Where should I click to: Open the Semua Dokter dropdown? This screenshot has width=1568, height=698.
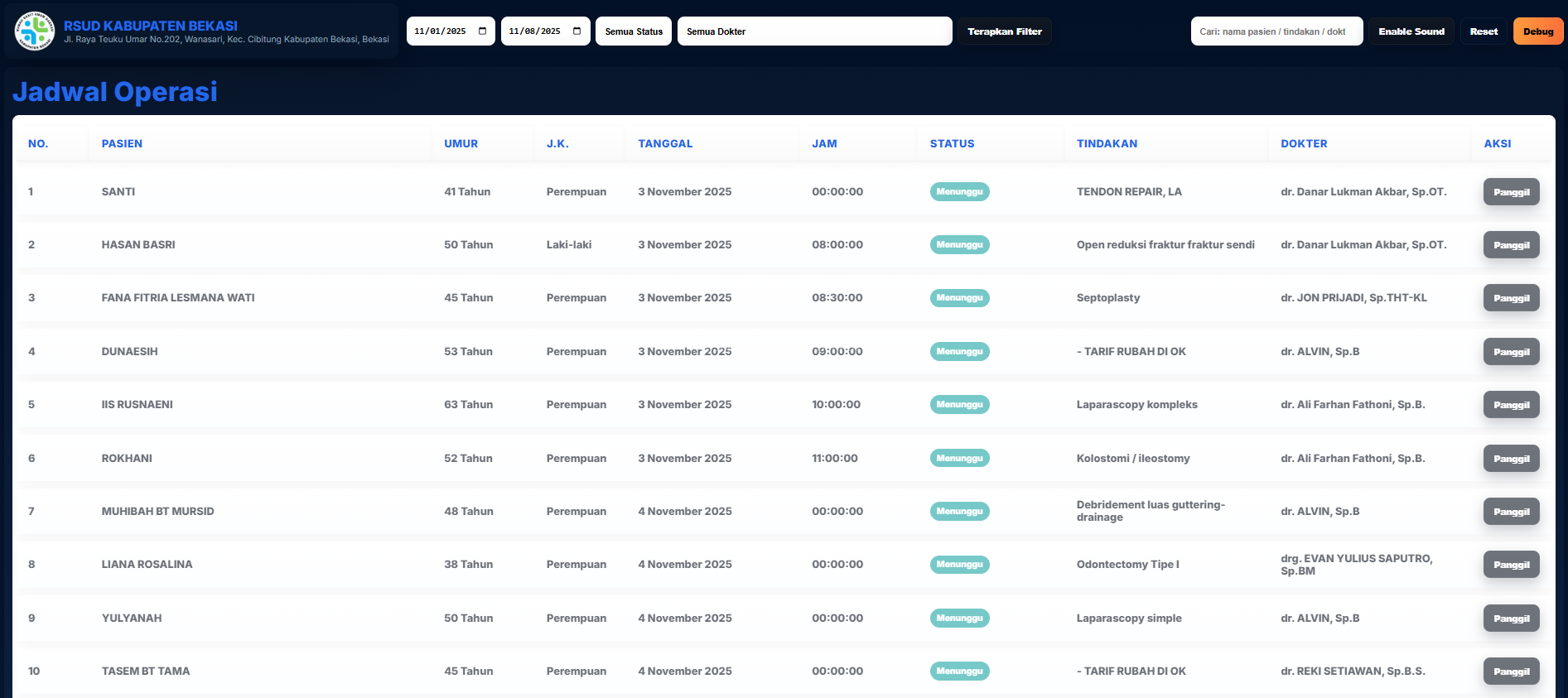(813, 31)
